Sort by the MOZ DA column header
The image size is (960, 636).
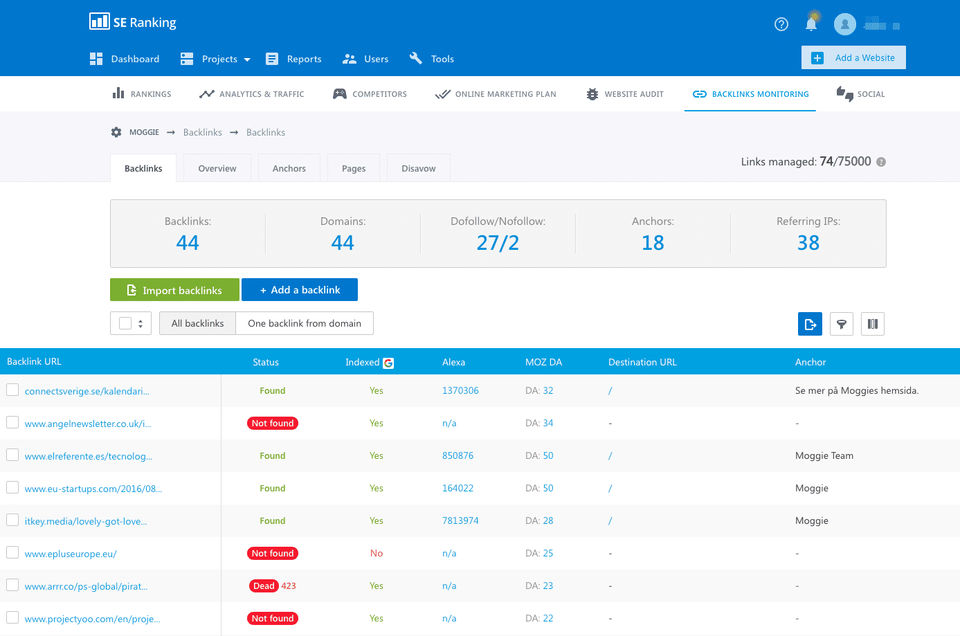click(x=541, y=362)
